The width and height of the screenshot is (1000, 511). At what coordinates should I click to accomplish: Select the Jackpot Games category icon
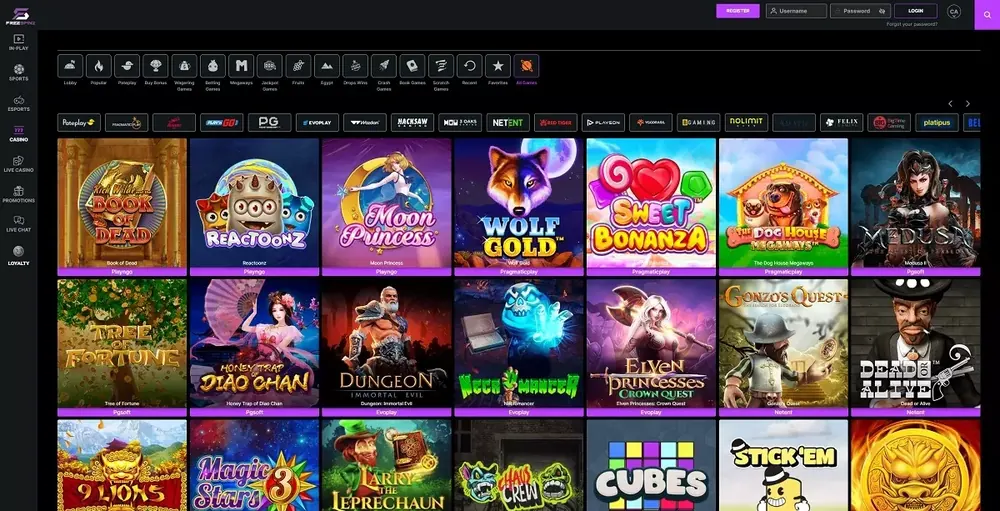[x=270, y=66]
